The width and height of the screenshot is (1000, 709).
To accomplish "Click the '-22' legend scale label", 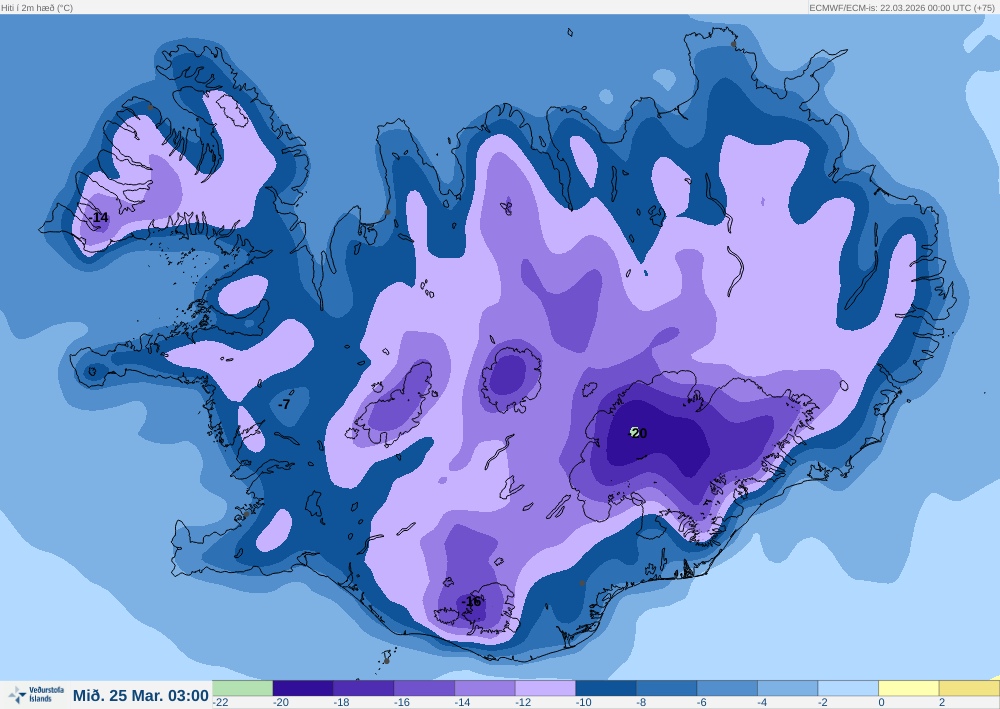I will point(221,702).
